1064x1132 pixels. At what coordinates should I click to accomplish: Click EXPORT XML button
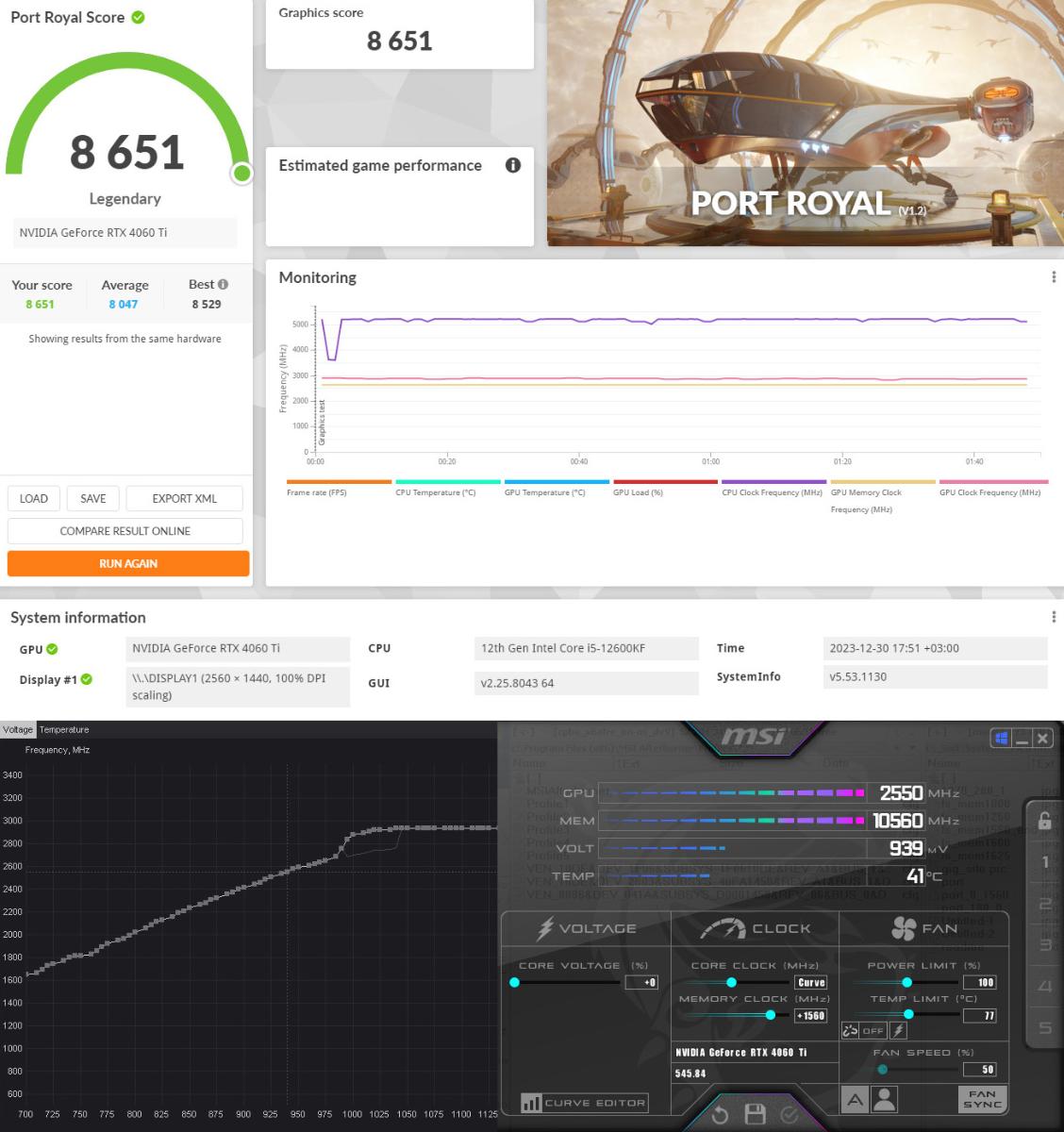185,498
